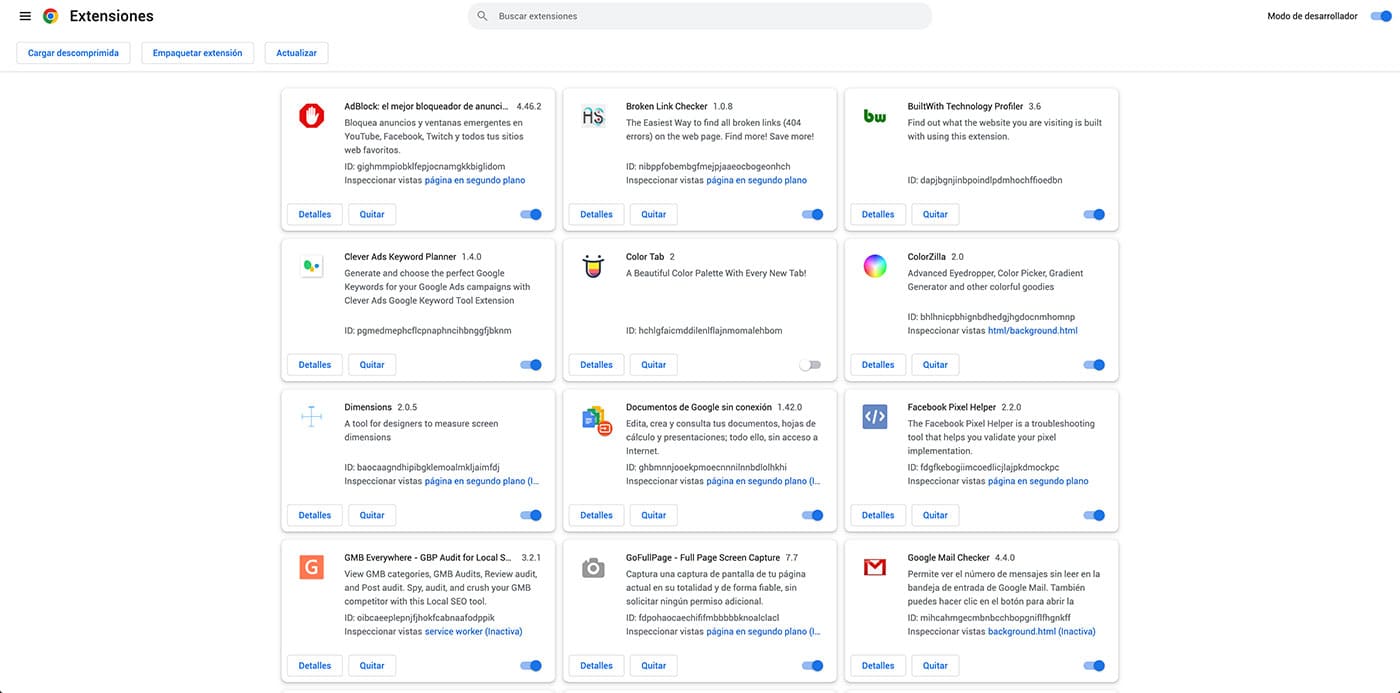Open Facebook Pixel Helper página en segundo plano
The width and height of the screenshot is (1400, 693).
(x=1038, y=481)
